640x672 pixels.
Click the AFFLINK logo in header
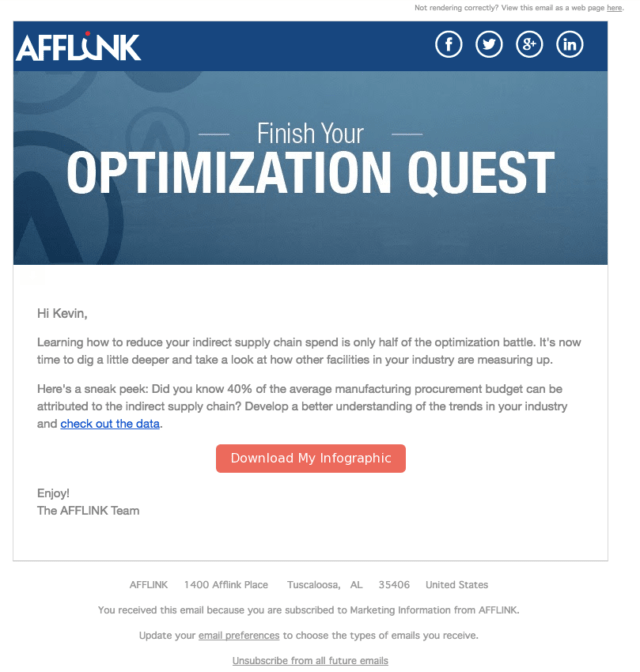79,47
